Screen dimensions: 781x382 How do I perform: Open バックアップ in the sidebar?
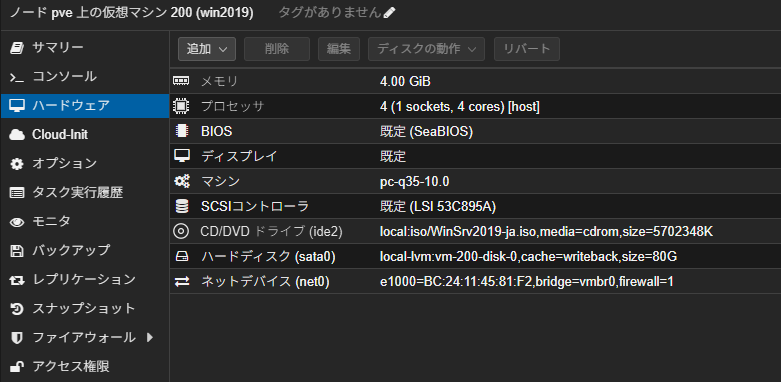[x=85, y=251]
